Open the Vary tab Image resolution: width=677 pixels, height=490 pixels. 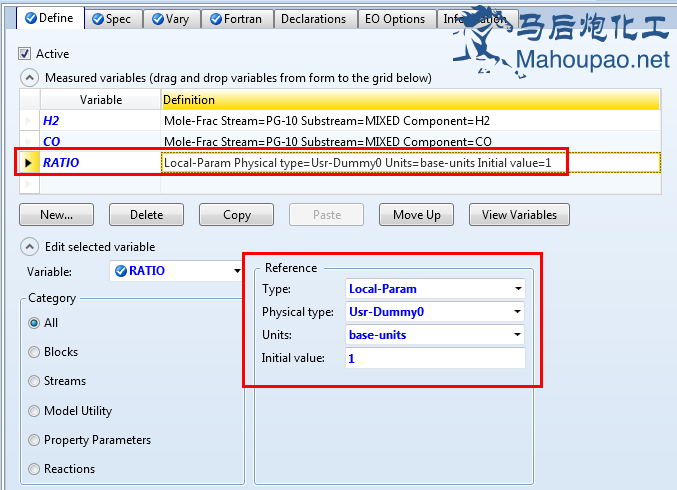[x=171, y=19]
